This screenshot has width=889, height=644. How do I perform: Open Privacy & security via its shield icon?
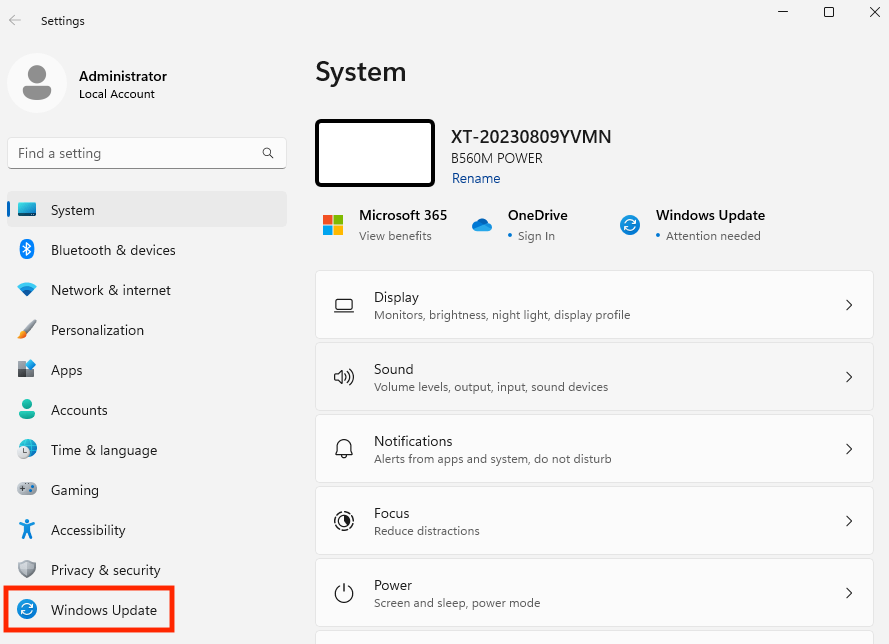coord(25,570)
